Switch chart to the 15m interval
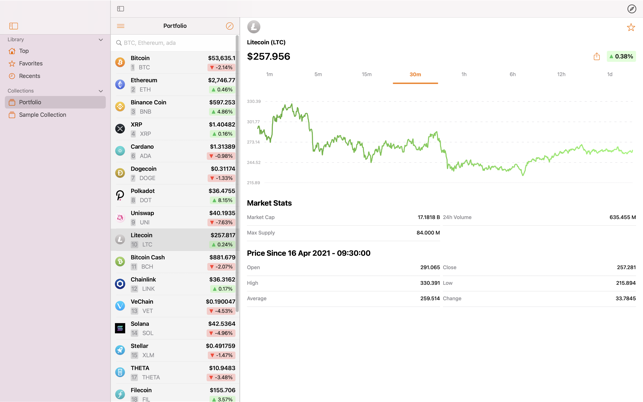This screenshot has height=402, width=643. (367, 74)
